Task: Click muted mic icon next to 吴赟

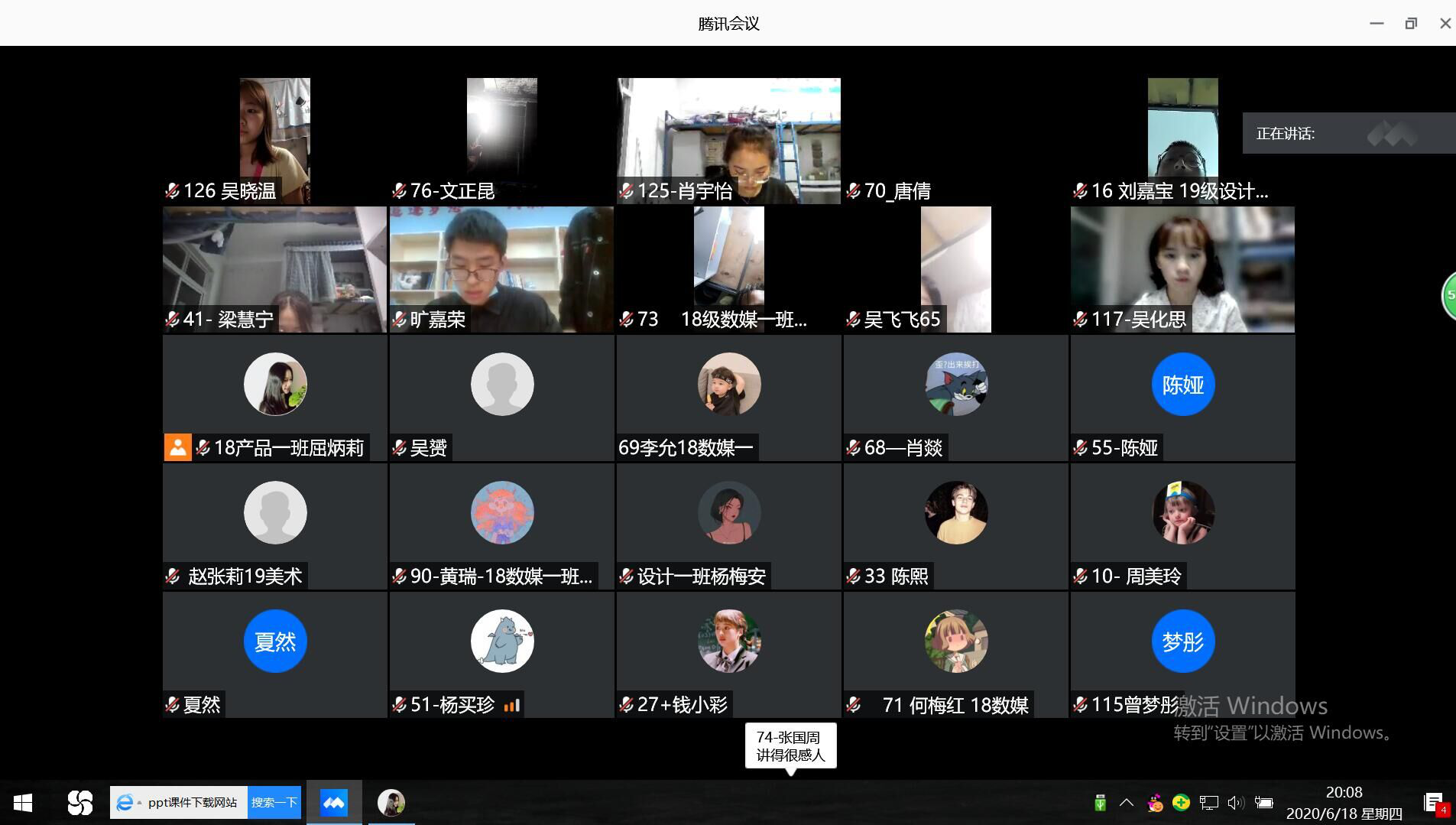Action: click(x=400, y=448)
